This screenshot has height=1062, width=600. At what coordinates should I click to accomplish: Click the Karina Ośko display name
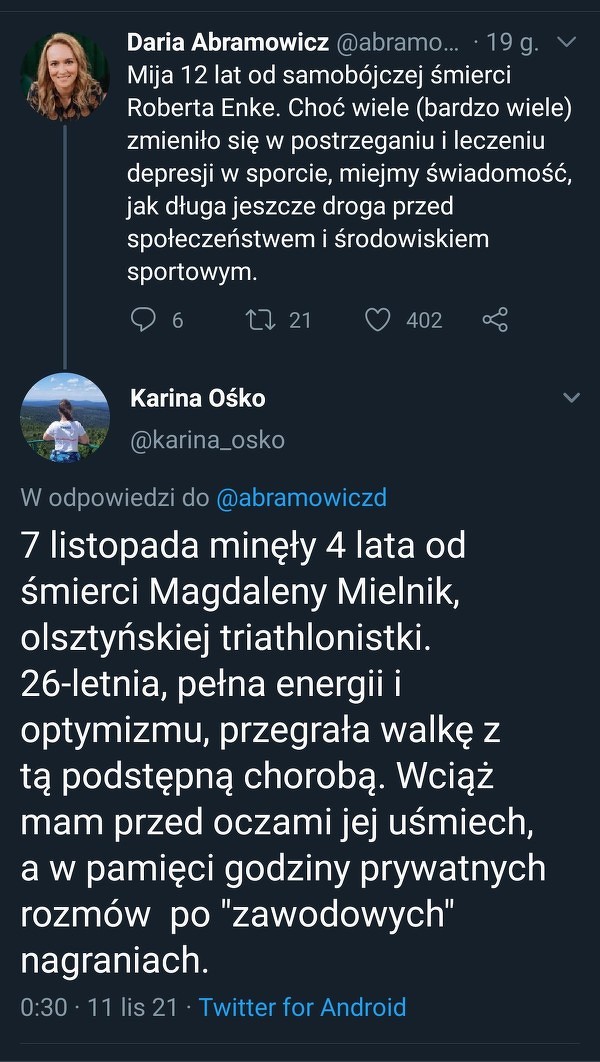pyautogui.click(x=198, y=398)
